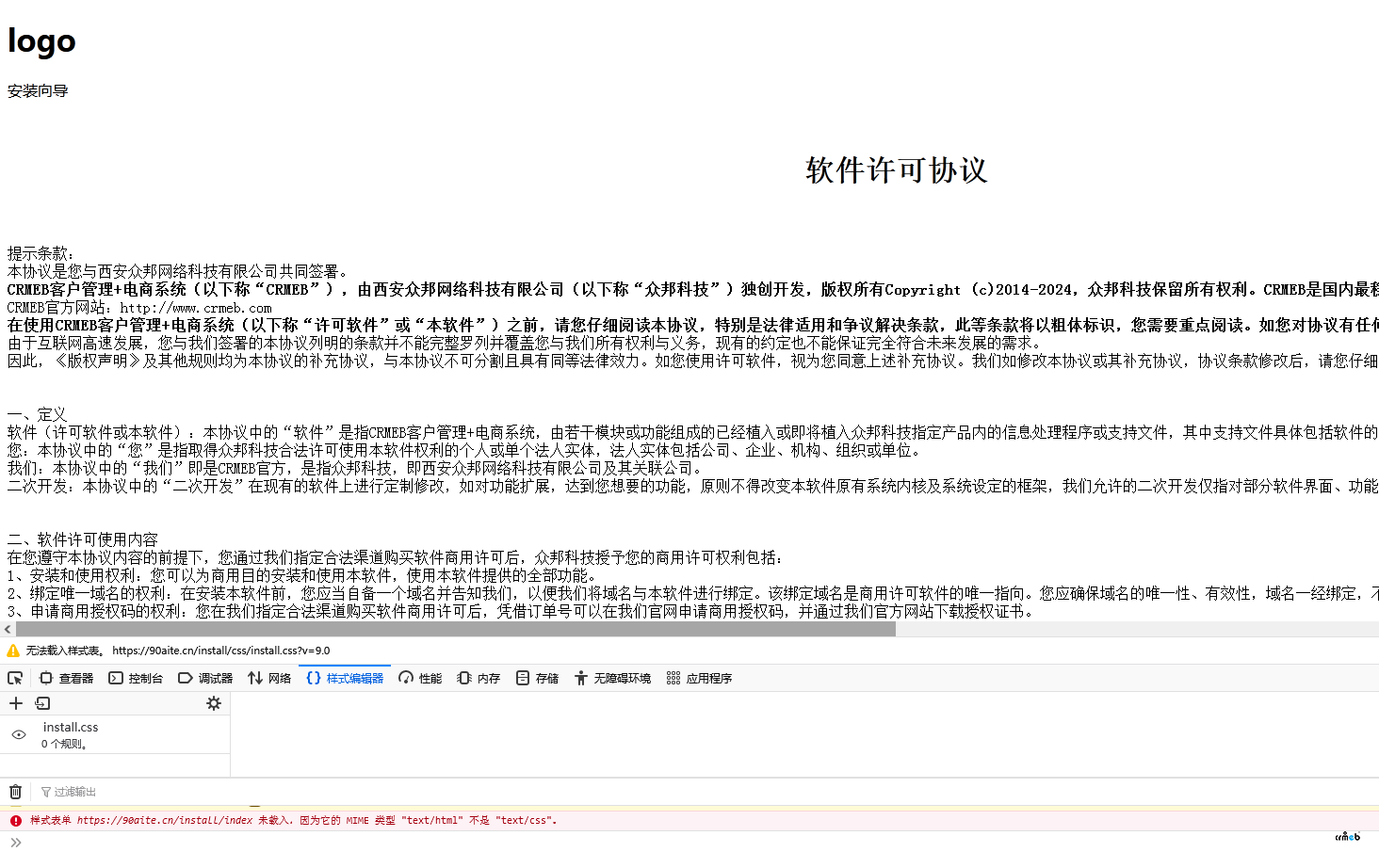Activate the element picker tool in devtools
This screenshot has height=868, width=1379.
(15, 678)
